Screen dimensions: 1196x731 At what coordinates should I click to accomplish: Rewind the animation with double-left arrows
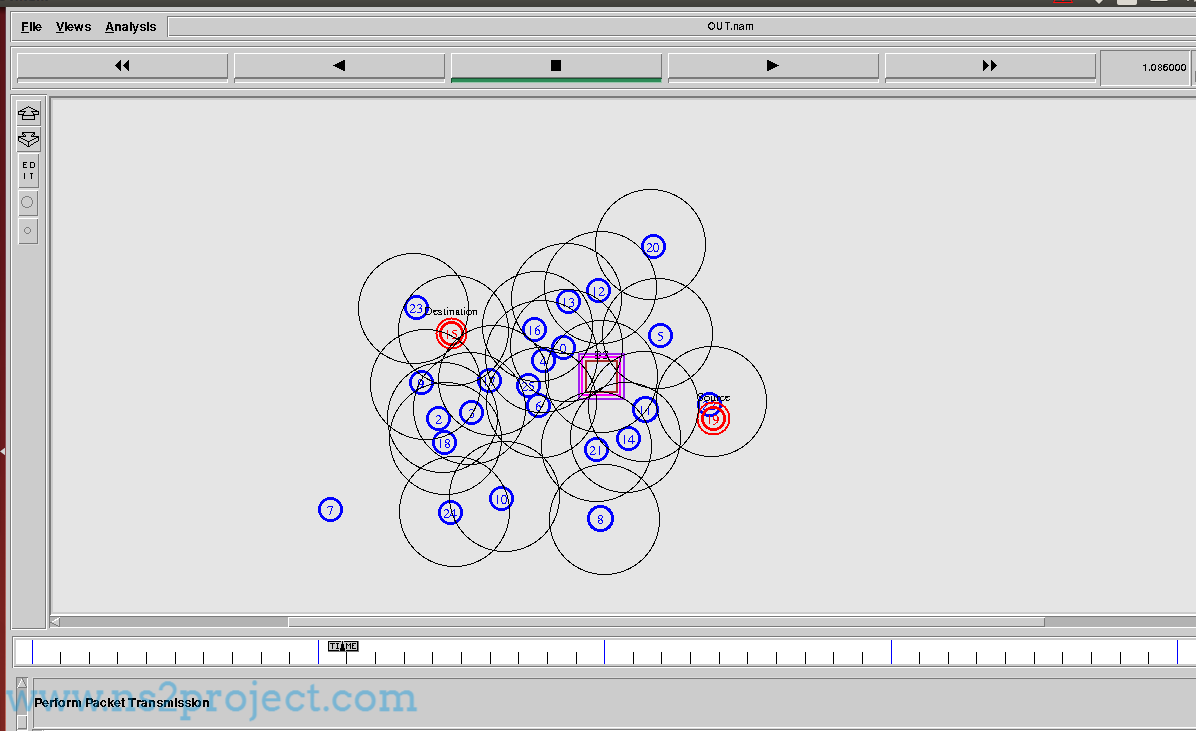[122, 66]
